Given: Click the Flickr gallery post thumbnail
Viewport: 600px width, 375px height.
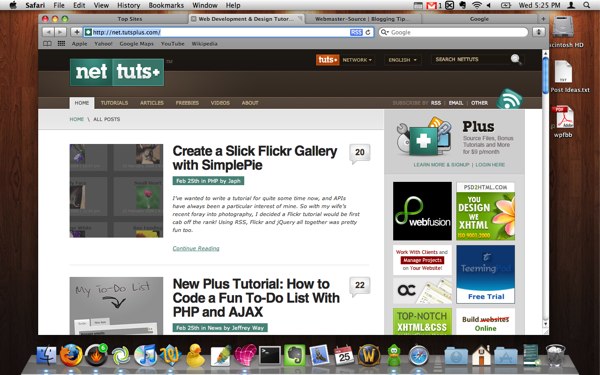Looking at the screenshot, I should click(x=116, y=191).
